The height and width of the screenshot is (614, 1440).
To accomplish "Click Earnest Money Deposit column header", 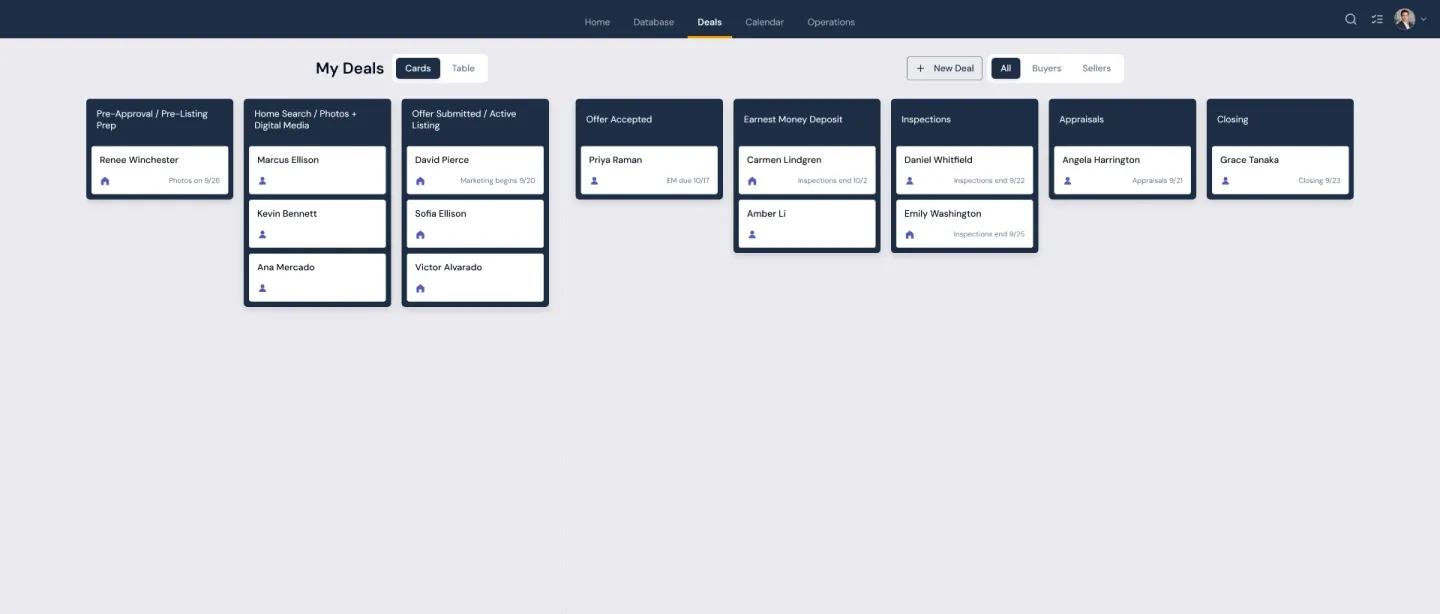I will [807, 120].
